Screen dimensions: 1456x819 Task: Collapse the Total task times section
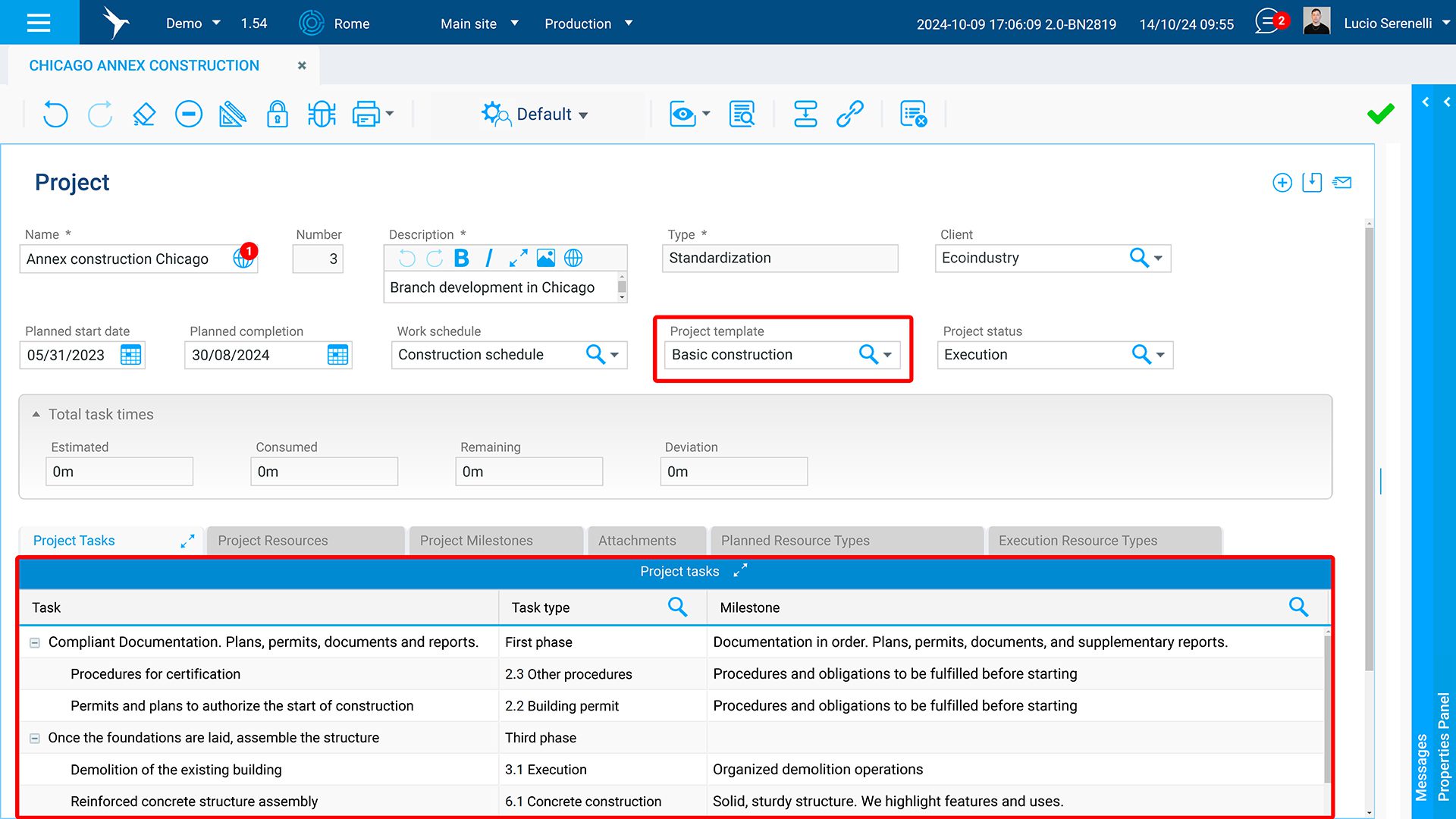(36, 415)
